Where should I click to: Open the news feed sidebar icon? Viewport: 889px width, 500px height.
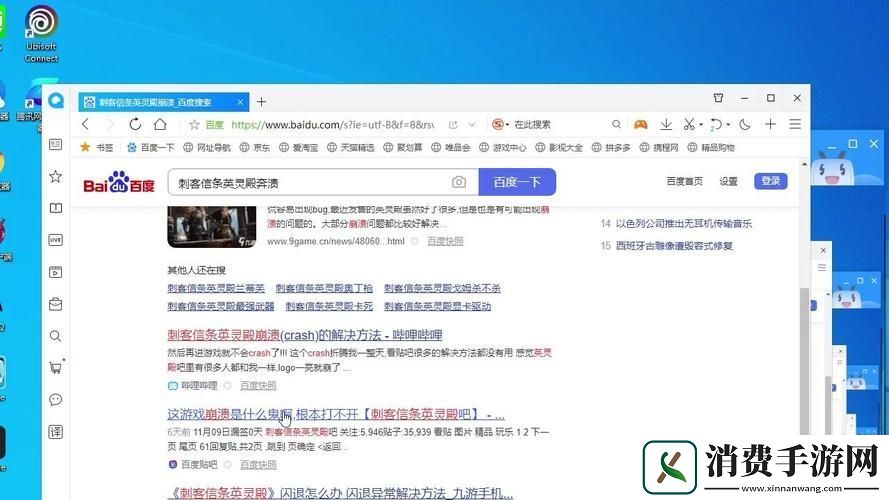[56, 145]
